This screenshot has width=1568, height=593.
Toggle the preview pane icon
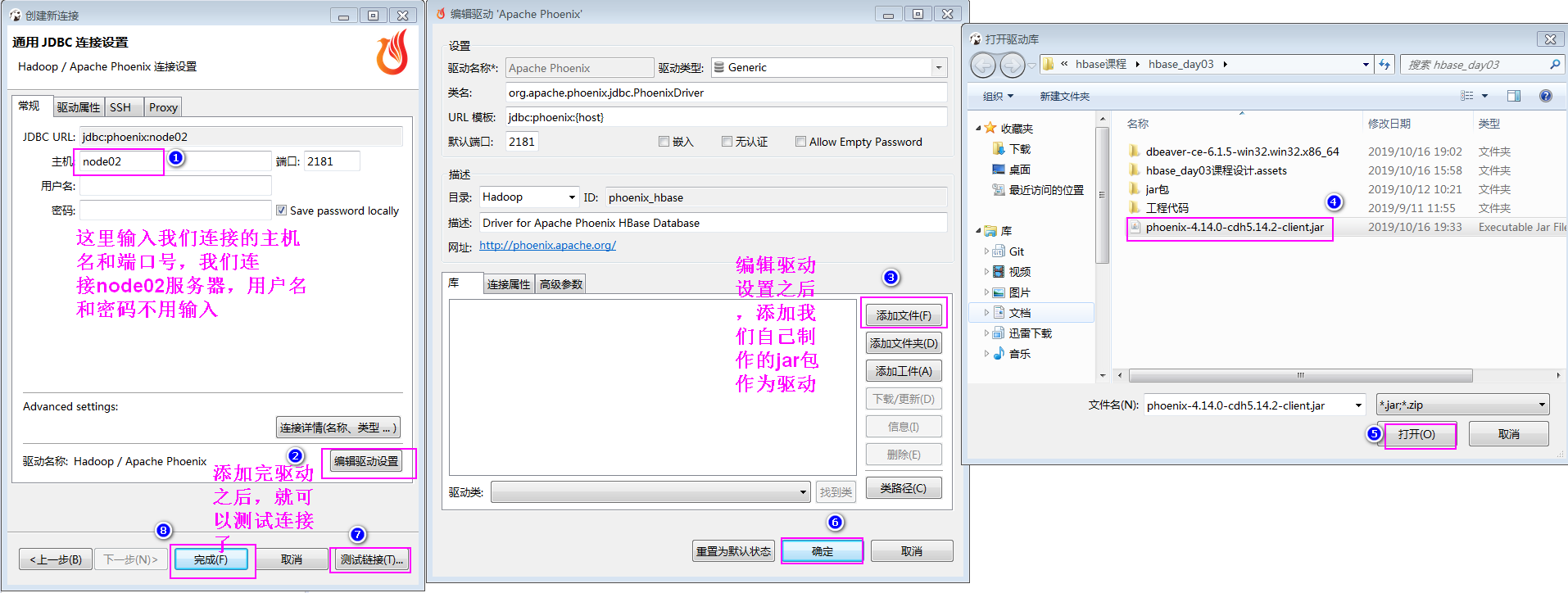tap(1514, 96)
